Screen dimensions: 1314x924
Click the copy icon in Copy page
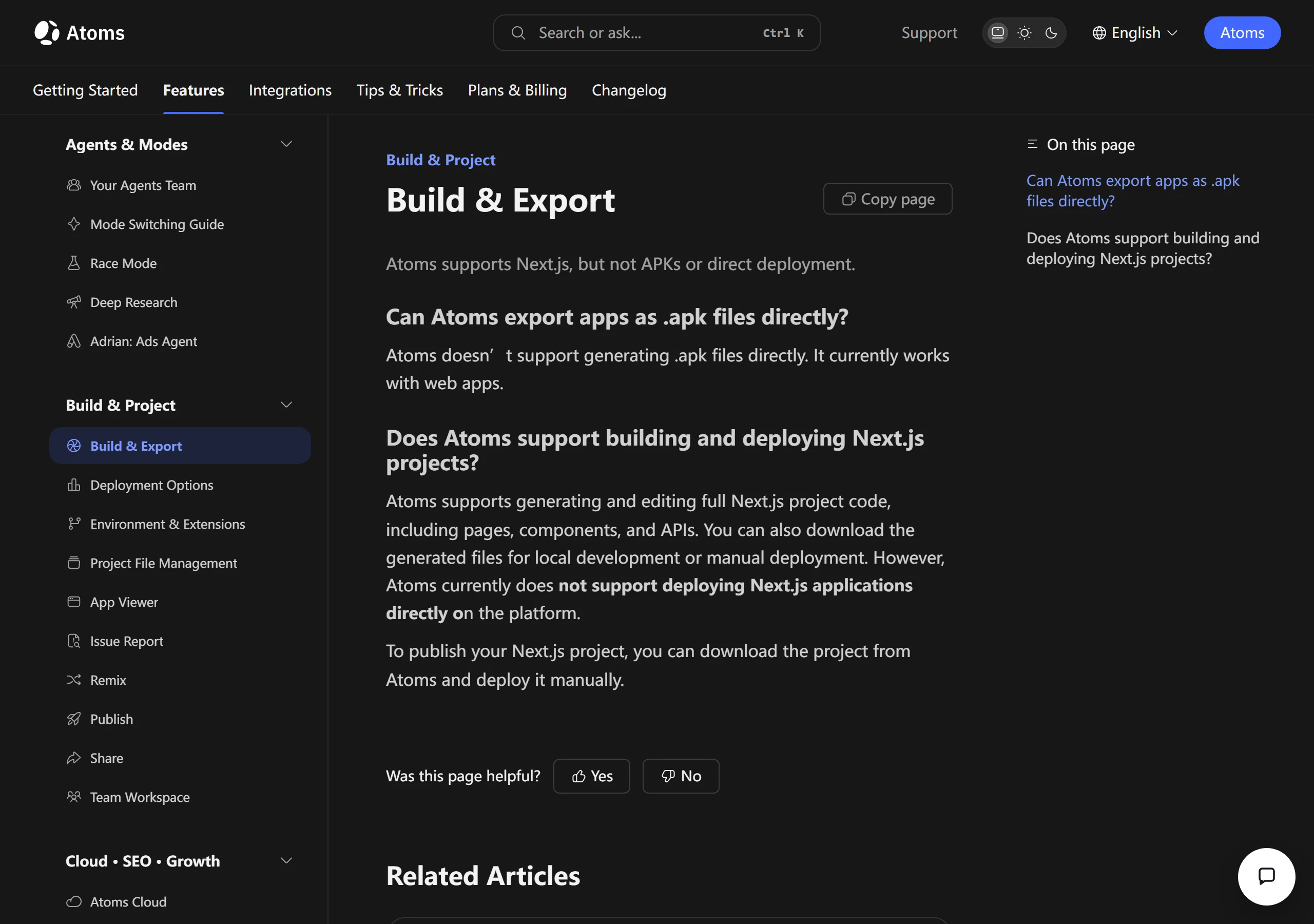click(x=849, y=199)
